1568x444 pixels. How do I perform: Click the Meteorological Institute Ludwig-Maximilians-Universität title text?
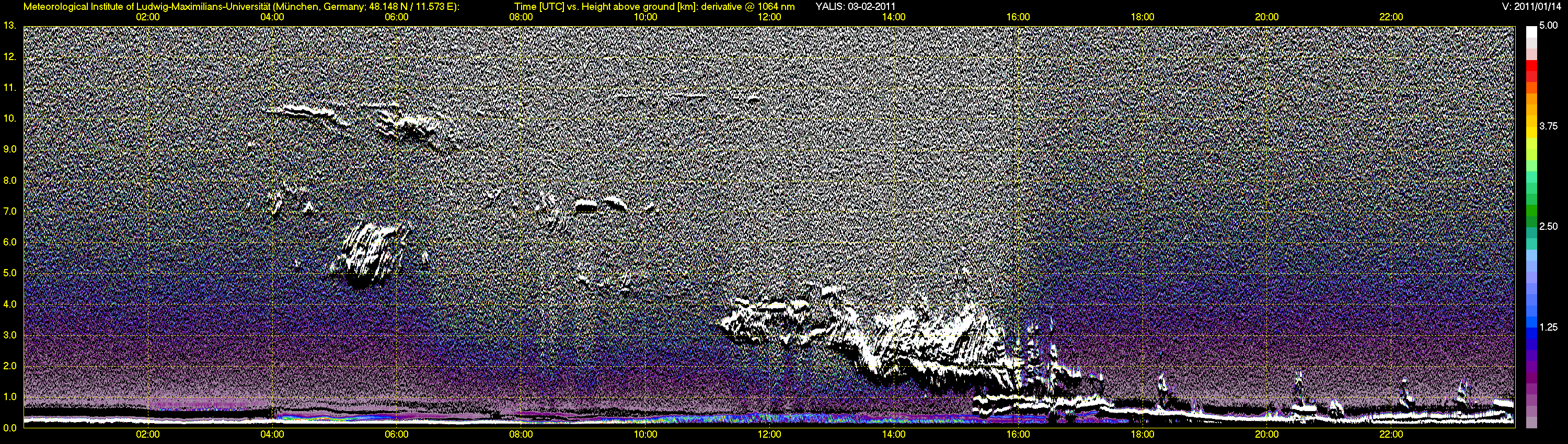(x=241, y=6)
